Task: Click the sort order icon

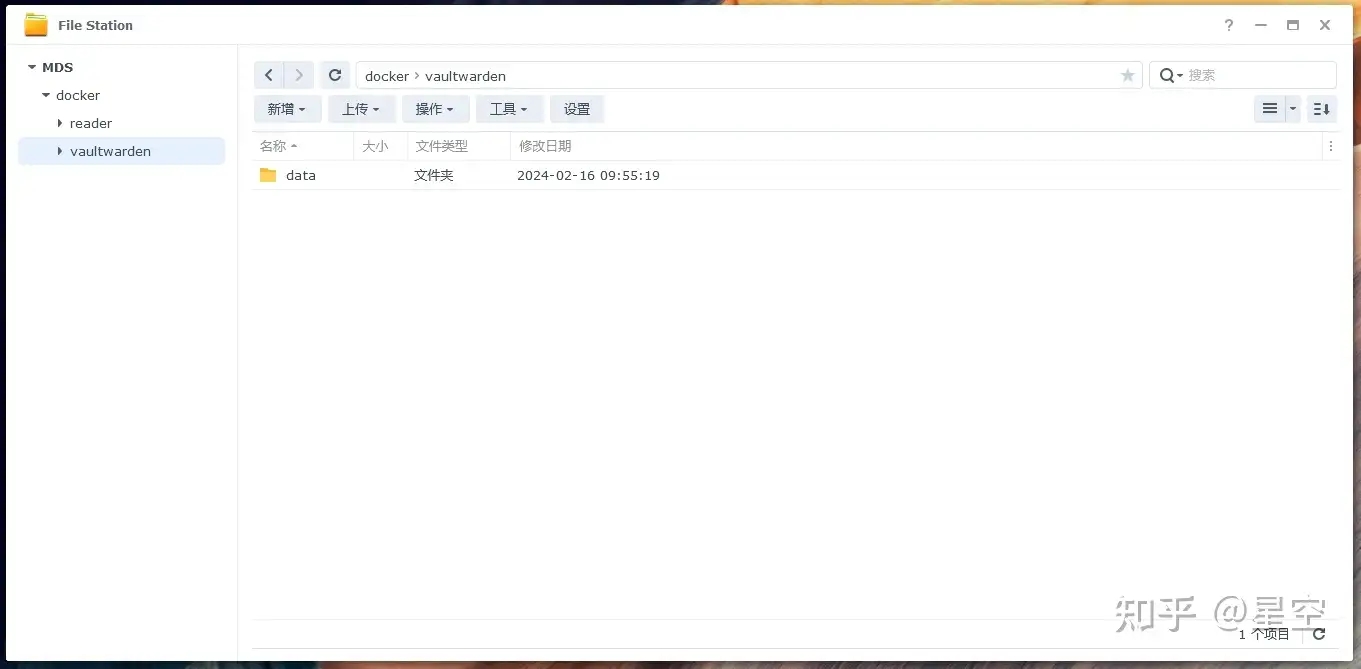Action: point(1321,109)
